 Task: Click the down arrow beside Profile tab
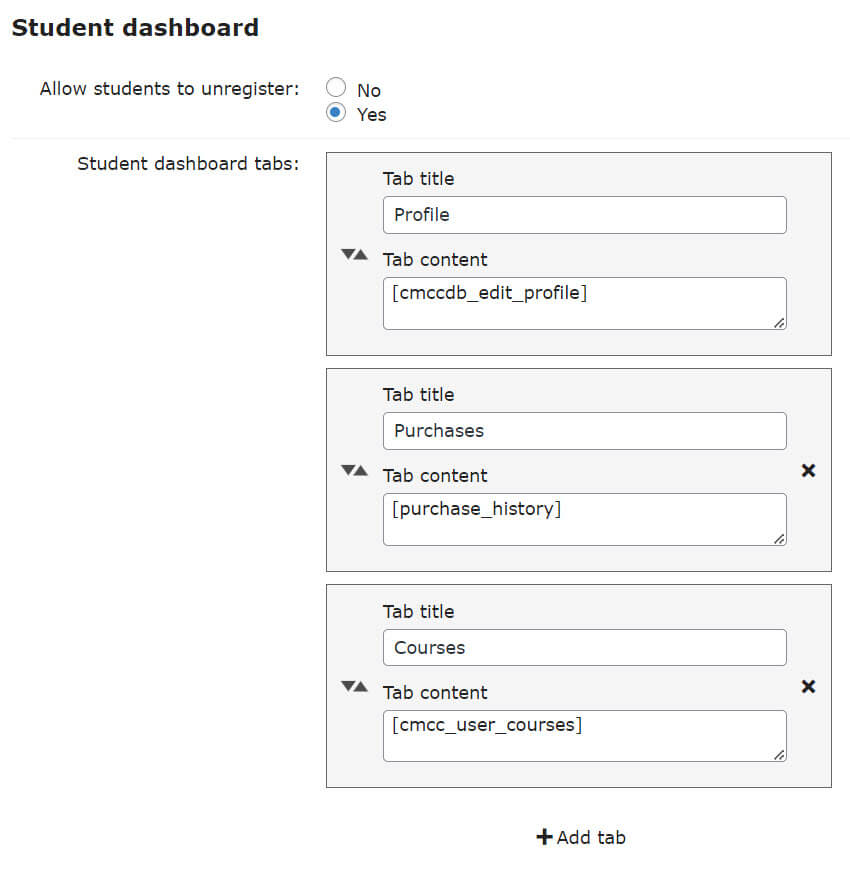(348, 255)
